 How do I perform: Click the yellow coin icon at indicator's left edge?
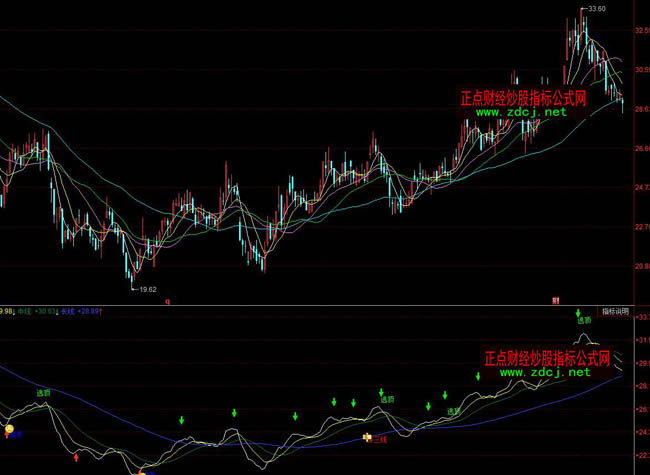point(10,430)
